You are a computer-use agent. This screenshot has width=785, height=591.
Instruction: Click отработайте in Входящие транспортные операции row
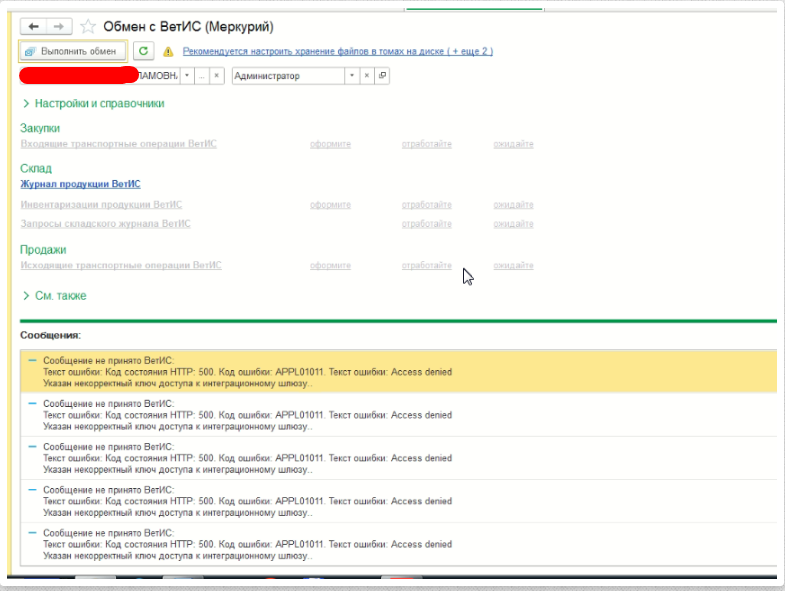tap(427, 144)
